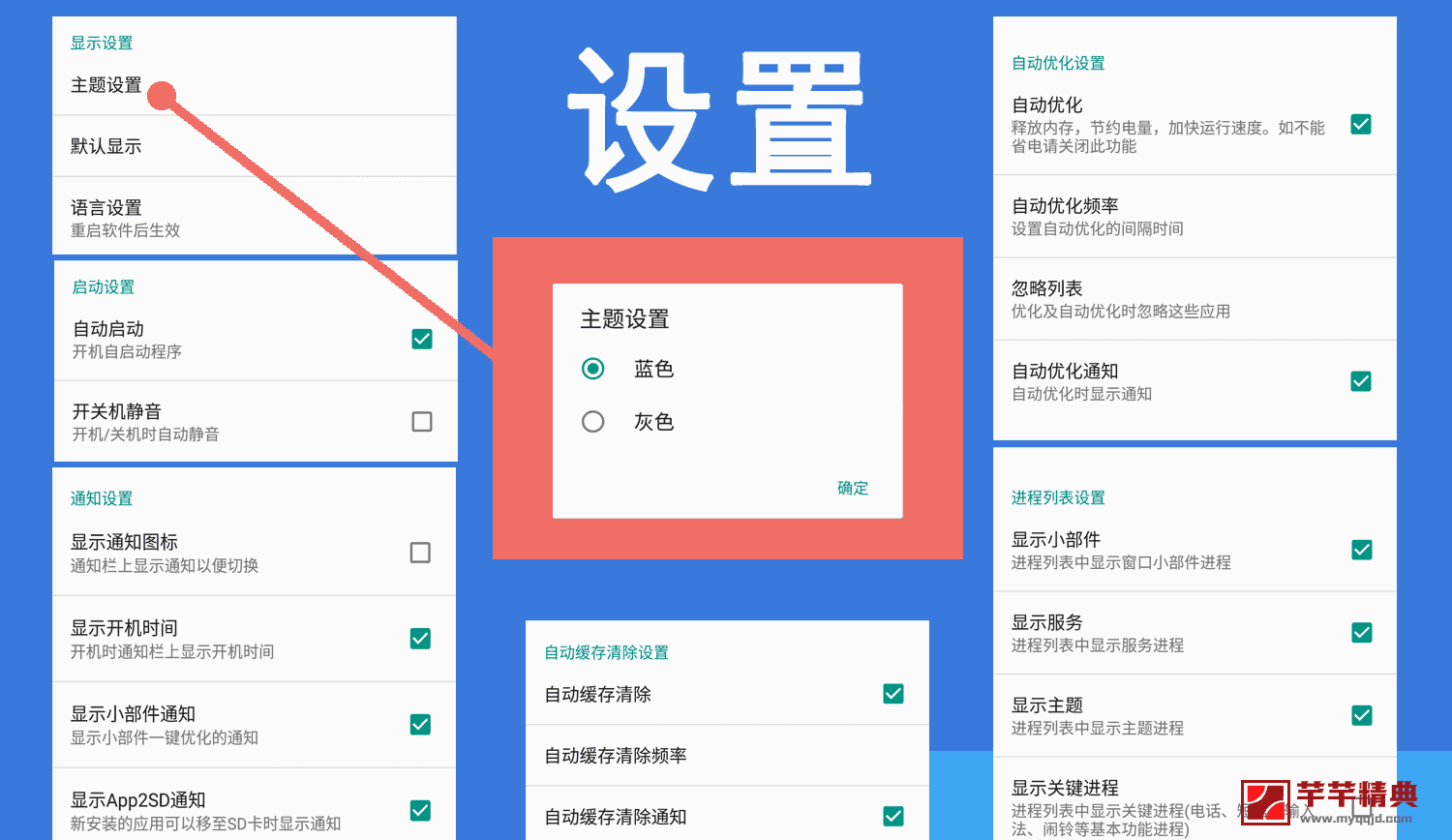Screen dimensions: 1452x840
Task: Select the 蓝色 theme radio button
Action: tap(593, 369)
